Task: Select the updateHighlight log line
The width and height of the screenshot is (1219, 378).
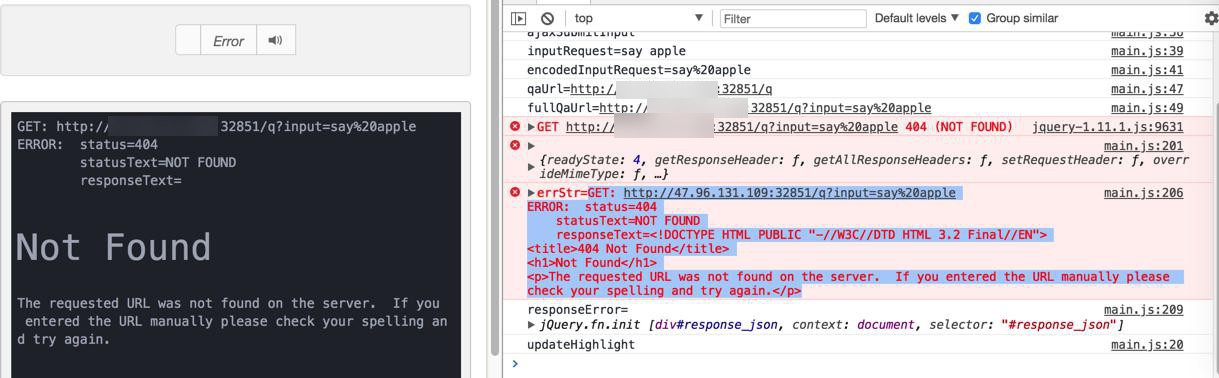Action: coord(581,344)
